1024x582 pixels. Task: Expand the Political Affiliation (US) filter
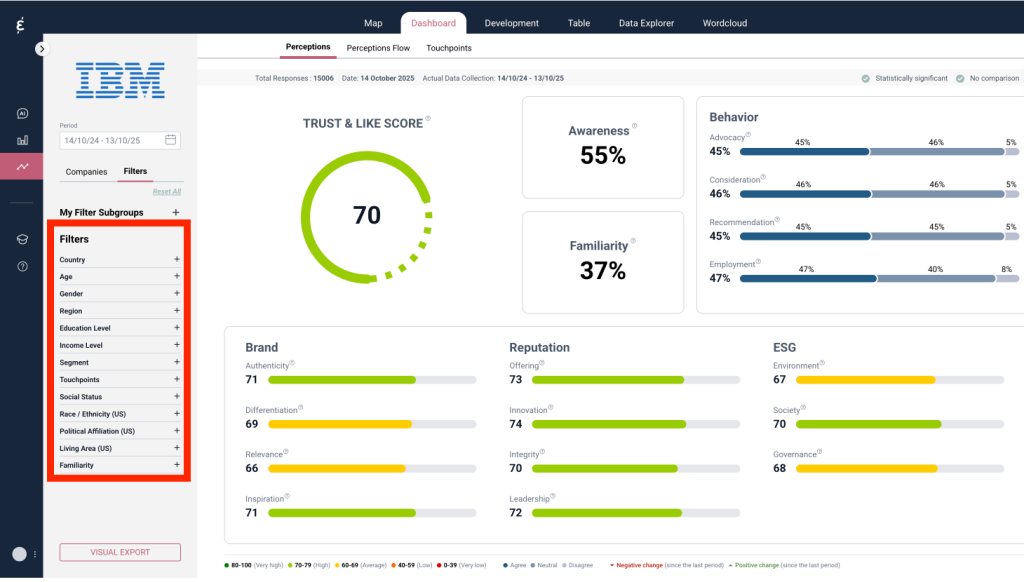click(x=177, y=431)
